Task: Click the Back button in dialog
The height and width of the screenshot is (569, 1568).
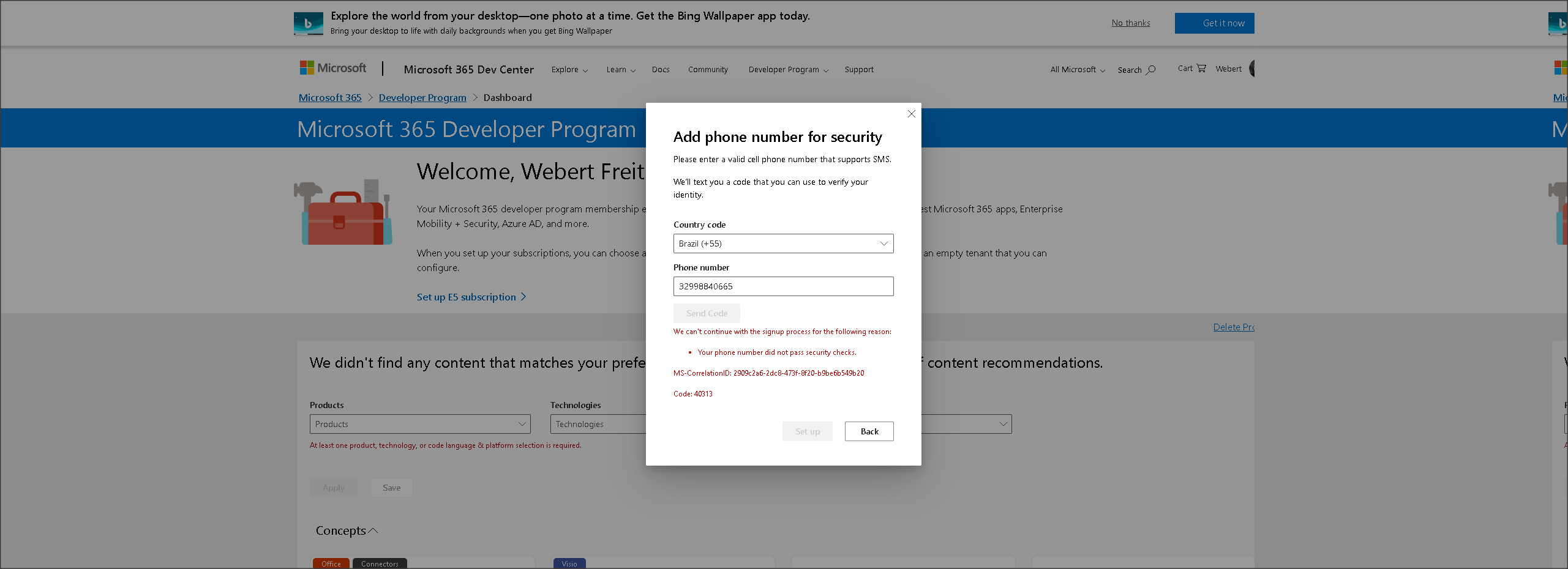Action: pyautogui.click(x=869, y=431)
